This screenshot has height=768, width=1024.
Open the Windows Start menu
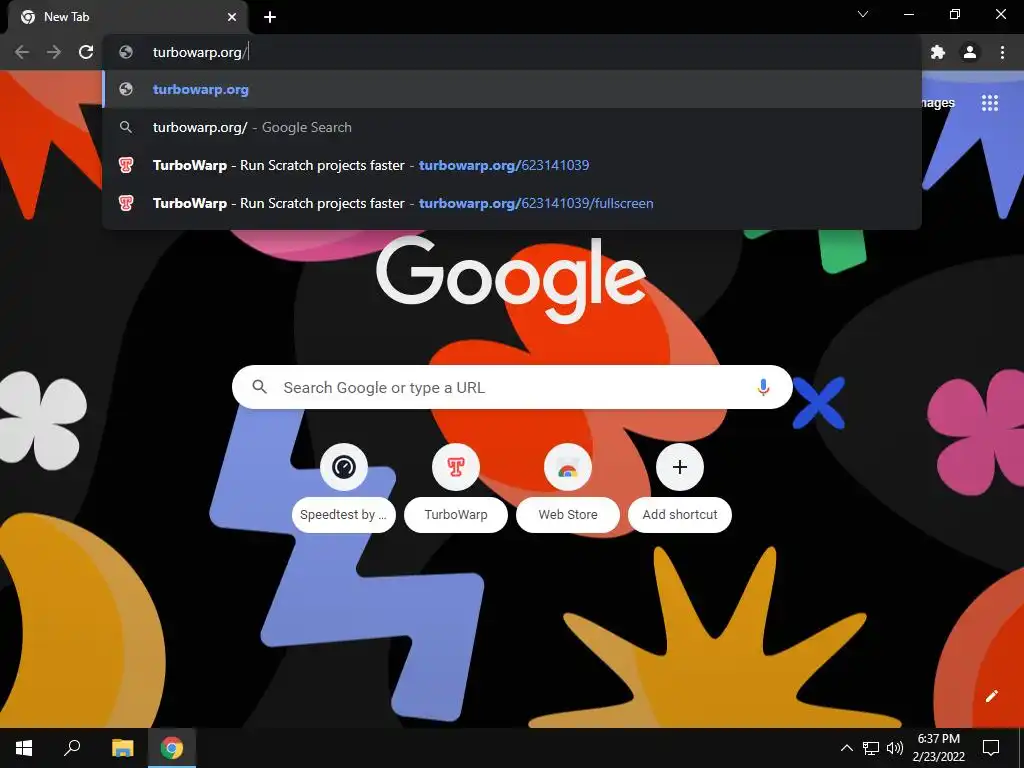tap(24, 748)
